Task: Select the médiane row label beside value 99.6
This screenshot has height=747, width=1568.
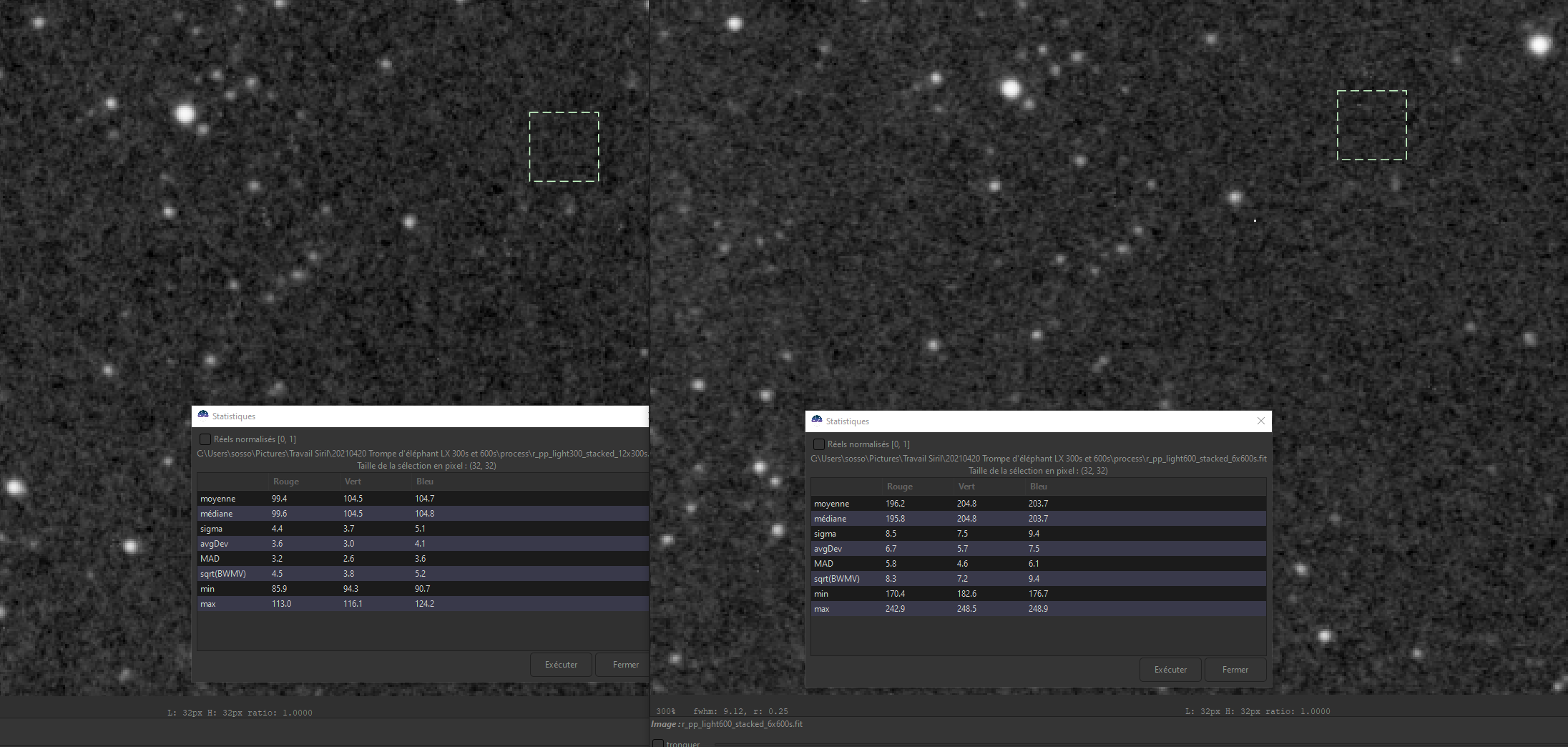Action: [x=216, y=514]
